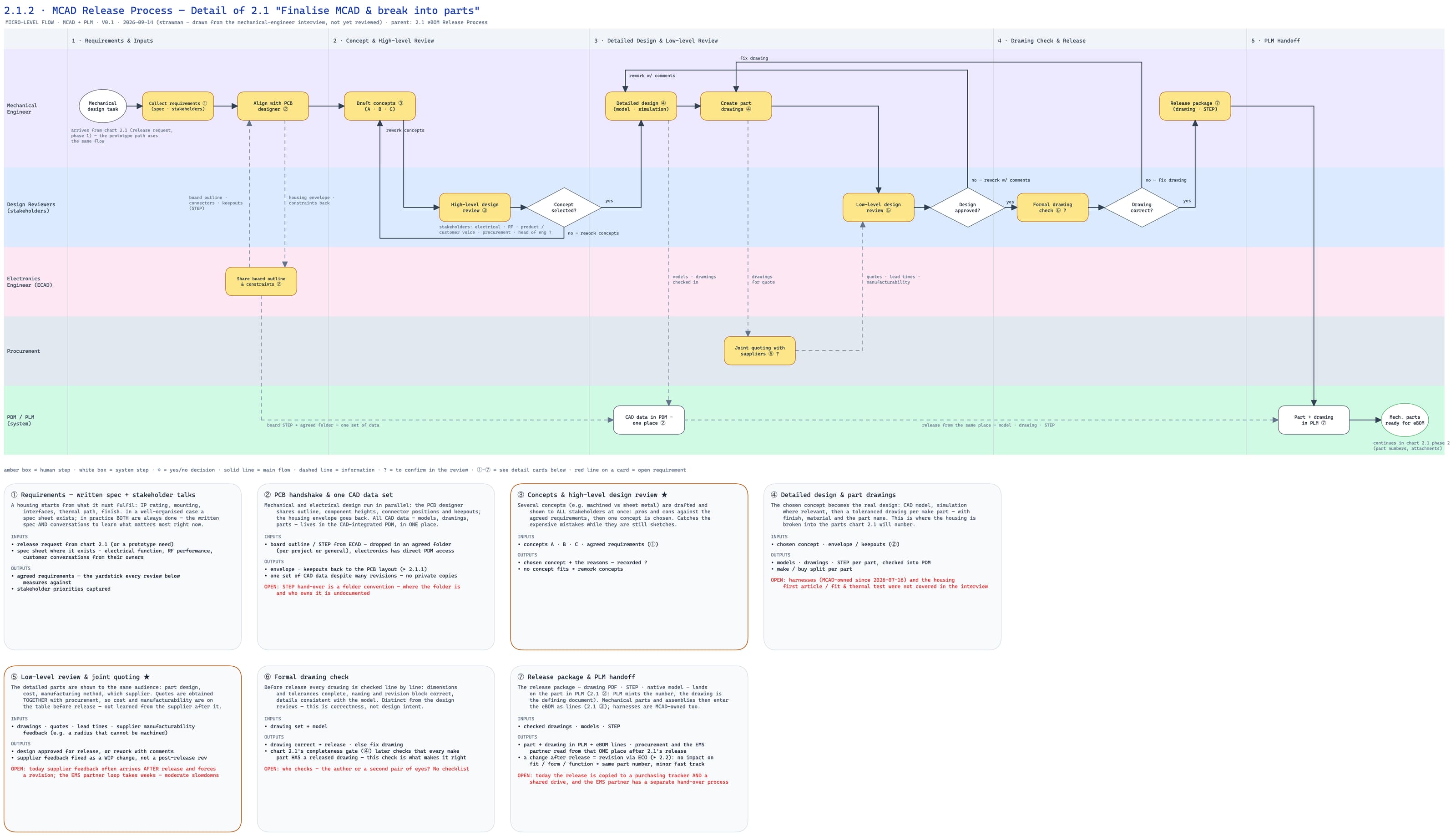Viewport: 1456px width, 836px height.
Task: Click the '2.1.2 · MCAD Release Process' page title
Action: pos(242,10)
